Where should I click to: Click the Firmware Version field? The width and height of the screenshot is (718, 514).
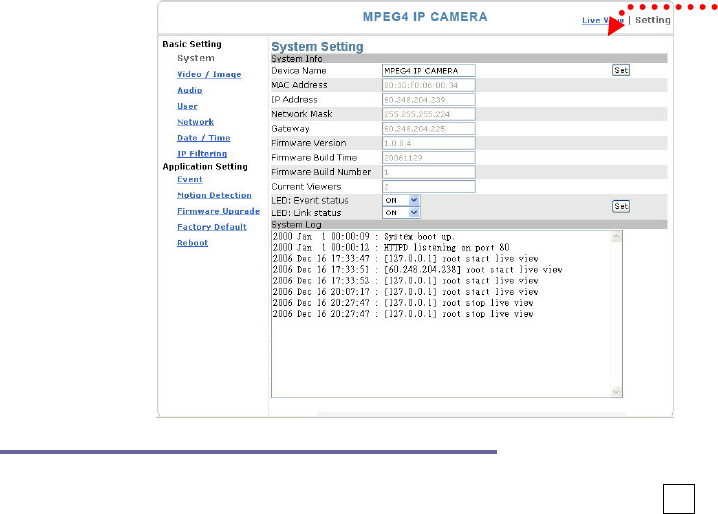(x=429, y=143)
